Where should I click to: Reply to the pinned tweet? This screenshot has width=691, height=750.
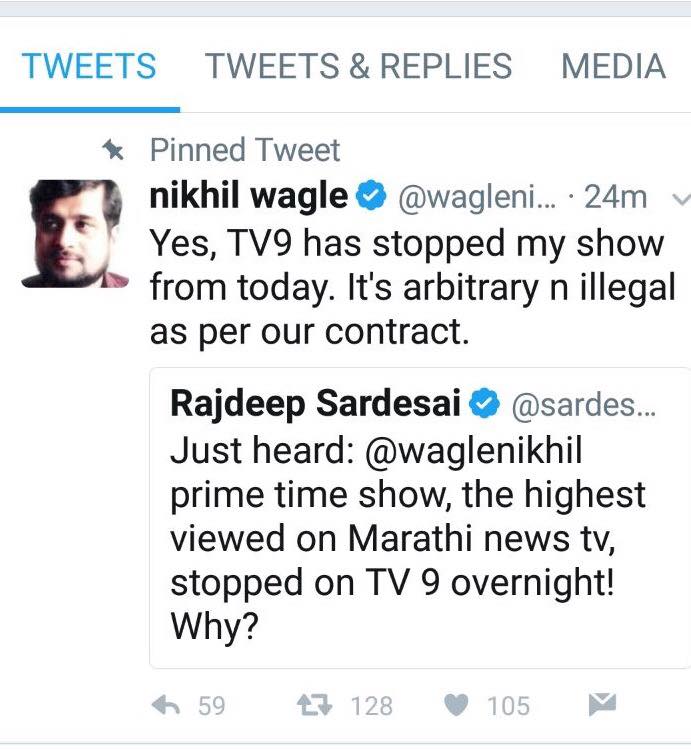click(165, 706)
